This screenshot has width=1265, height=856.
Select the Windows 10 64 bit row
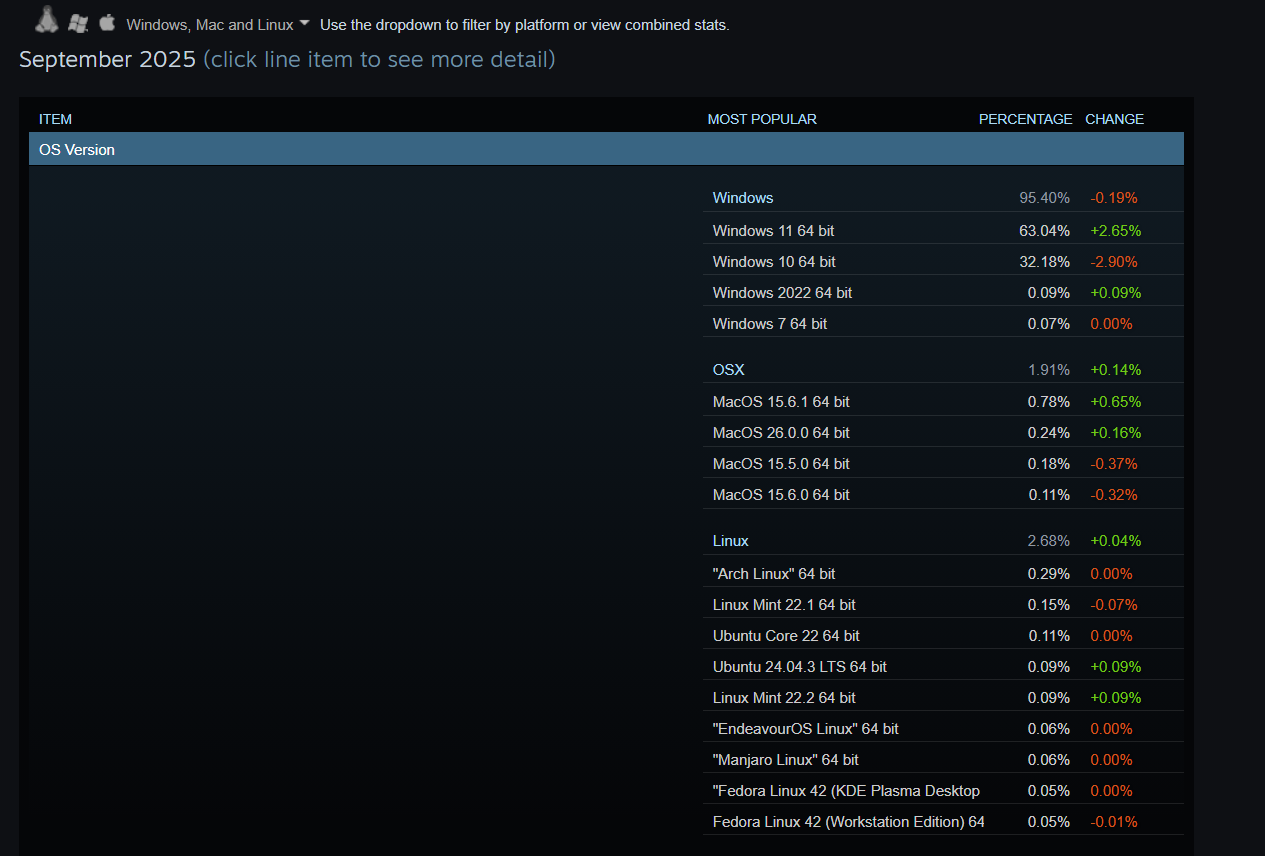(943, 261)
